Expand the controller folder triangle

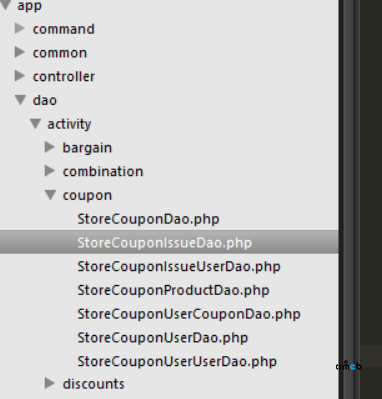[20, 76]
